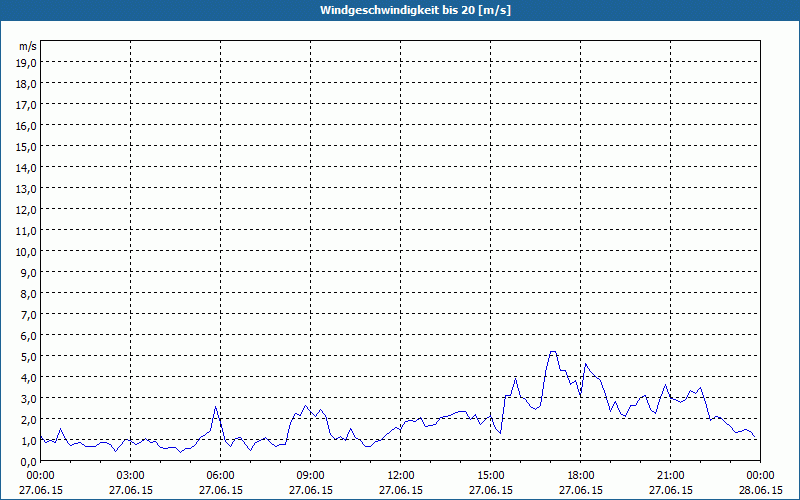Select the 15,0 y-axis label
800x500 pixels.
28,147
